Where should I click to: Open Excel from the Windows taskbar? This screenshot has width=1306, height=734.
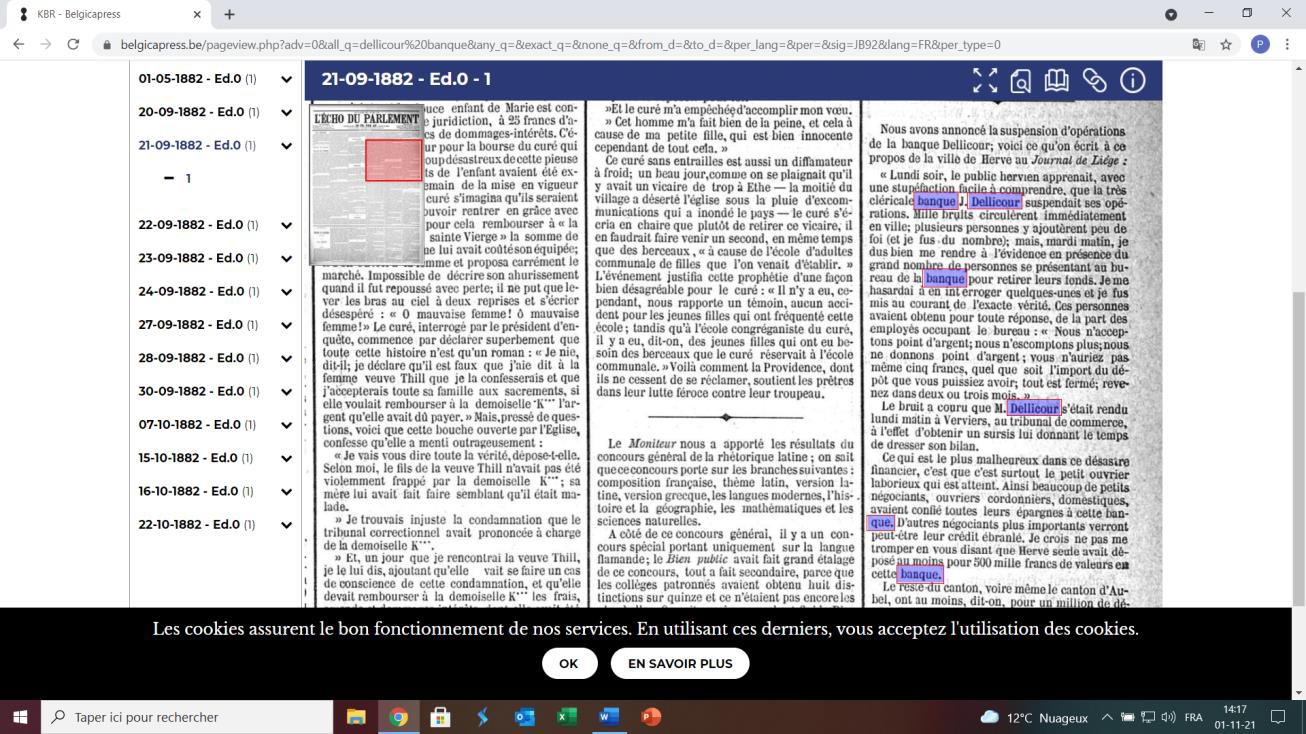coord(567,717)
